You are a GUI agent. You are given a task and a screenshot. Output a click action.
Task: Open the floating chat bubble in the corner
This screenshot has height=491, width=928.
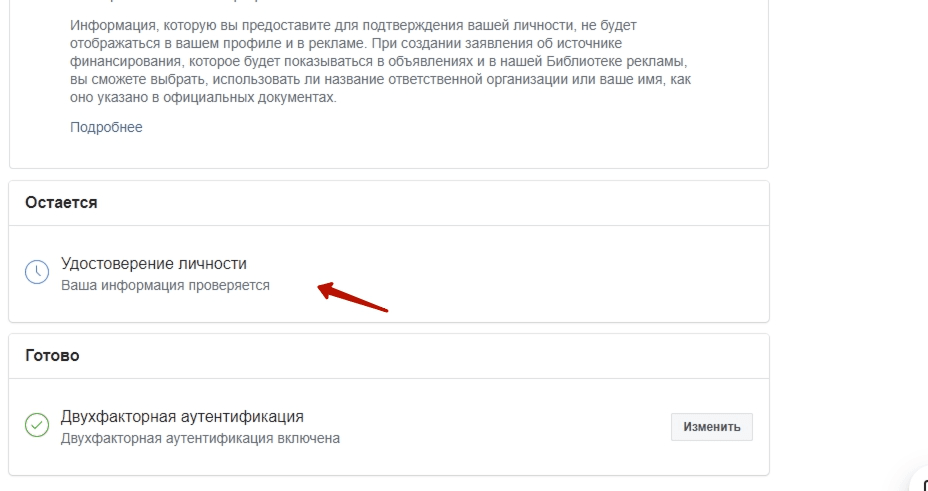click(919, 480)
